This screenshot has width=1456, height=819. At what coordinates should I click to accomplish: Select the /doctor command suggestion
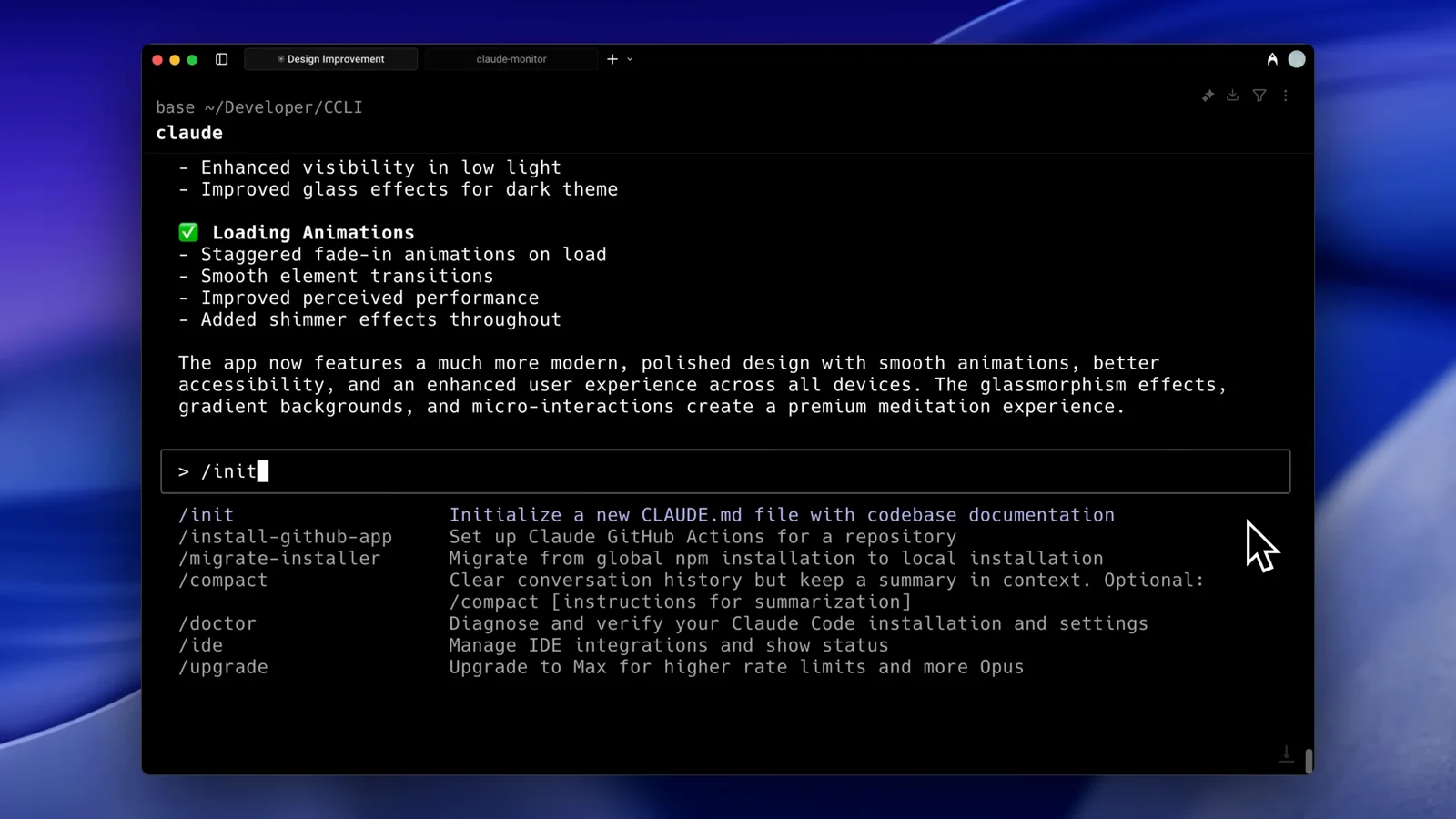coord(662,624)
